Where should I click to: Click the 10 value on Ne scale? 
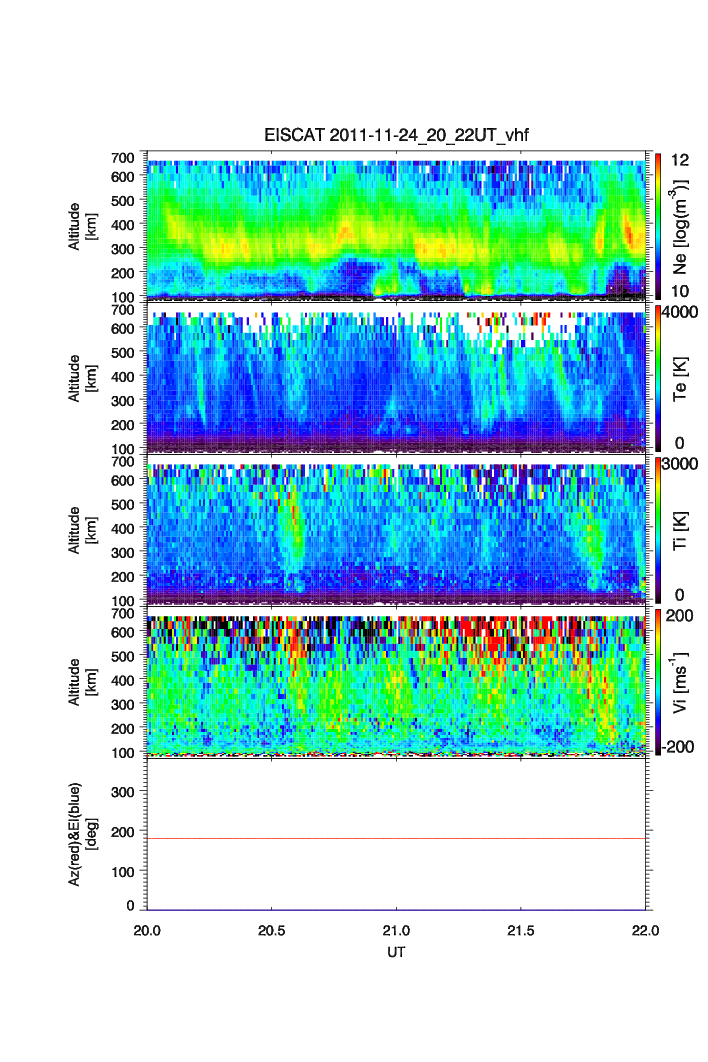pyautogui.click(x=680, y=291)
